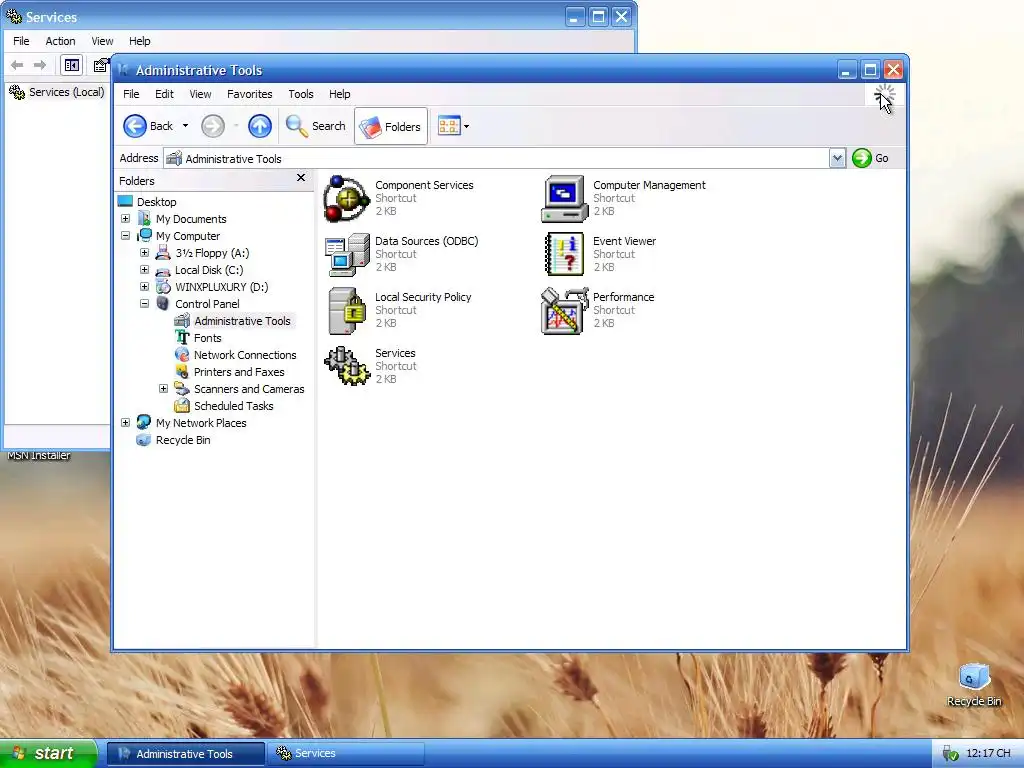Select the Services gears icon

point(347,366)
